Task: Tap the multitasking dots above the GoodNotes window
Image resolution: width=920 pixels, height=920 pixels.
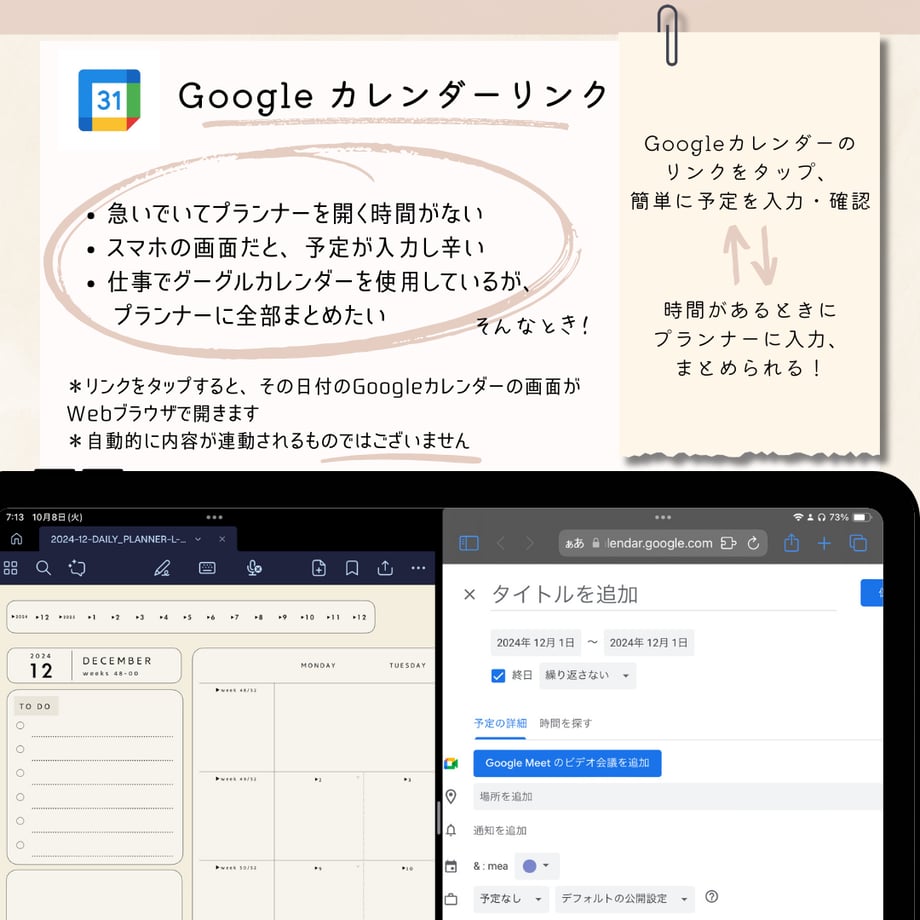Action: 214,517
